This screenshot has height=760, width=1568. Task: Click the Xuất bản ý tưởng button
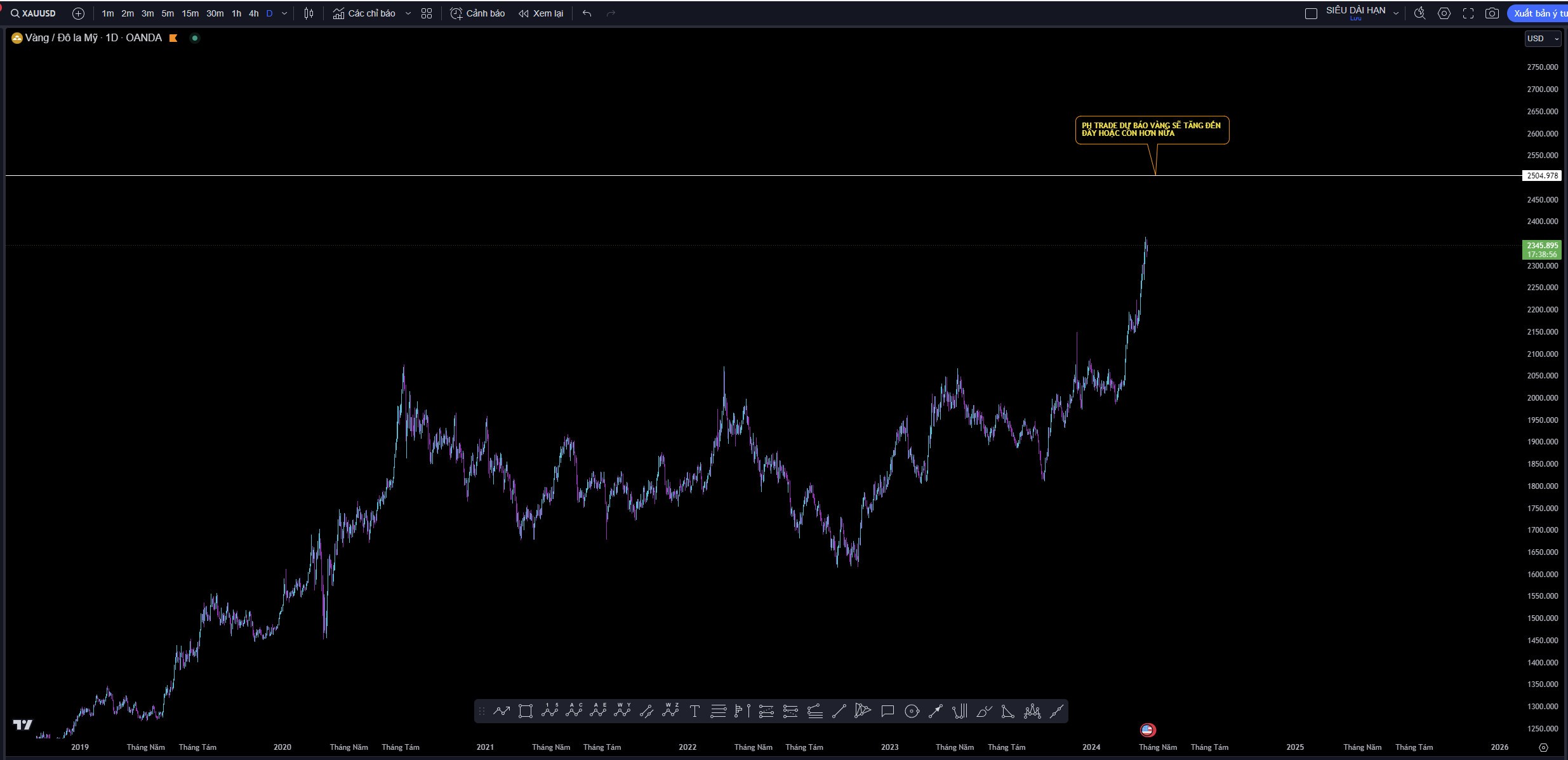click(x=1539, y=13)
